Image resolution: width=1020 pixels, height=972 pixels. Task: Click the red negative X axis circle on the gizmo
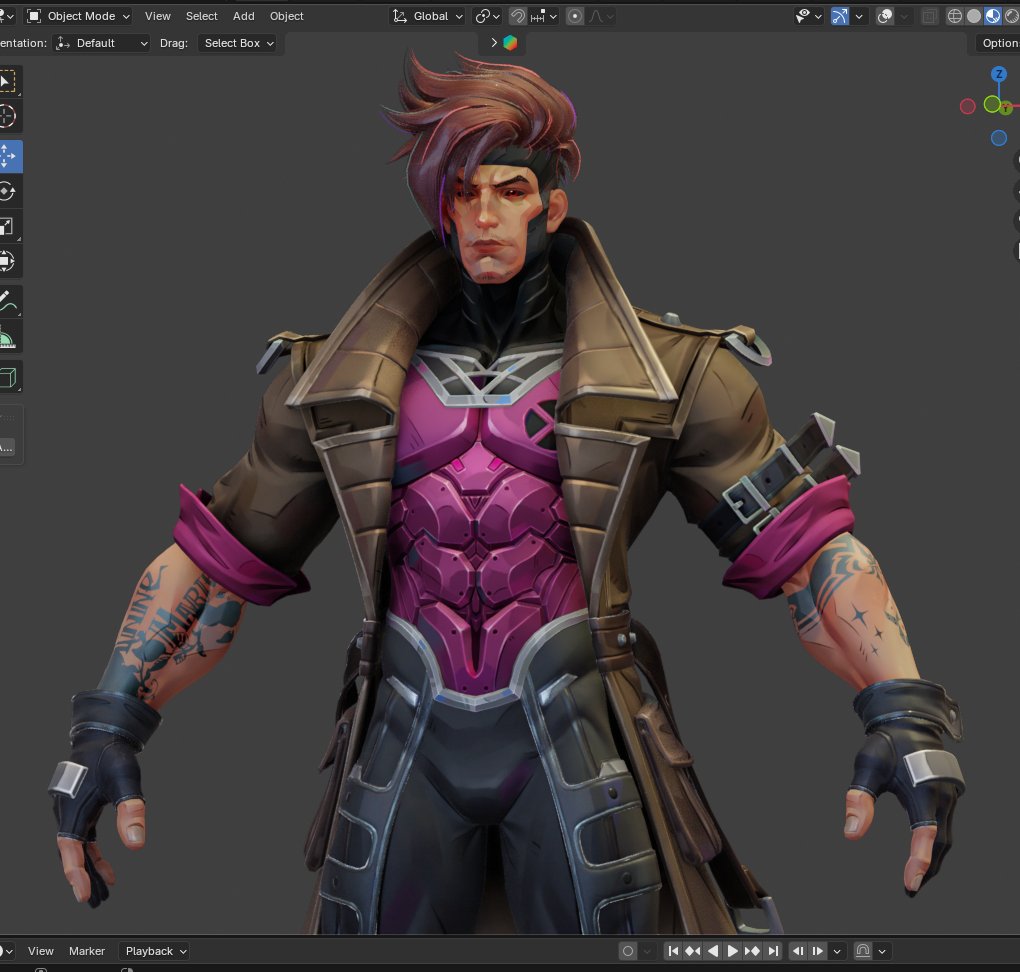click(967, 106)
